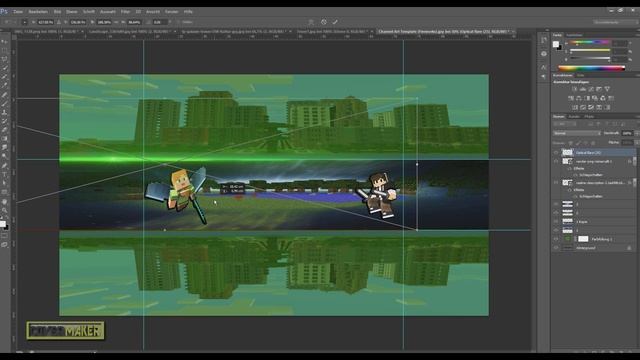Select the Gradient tool
The image size is (640, 360).
(x=4, y=138)
